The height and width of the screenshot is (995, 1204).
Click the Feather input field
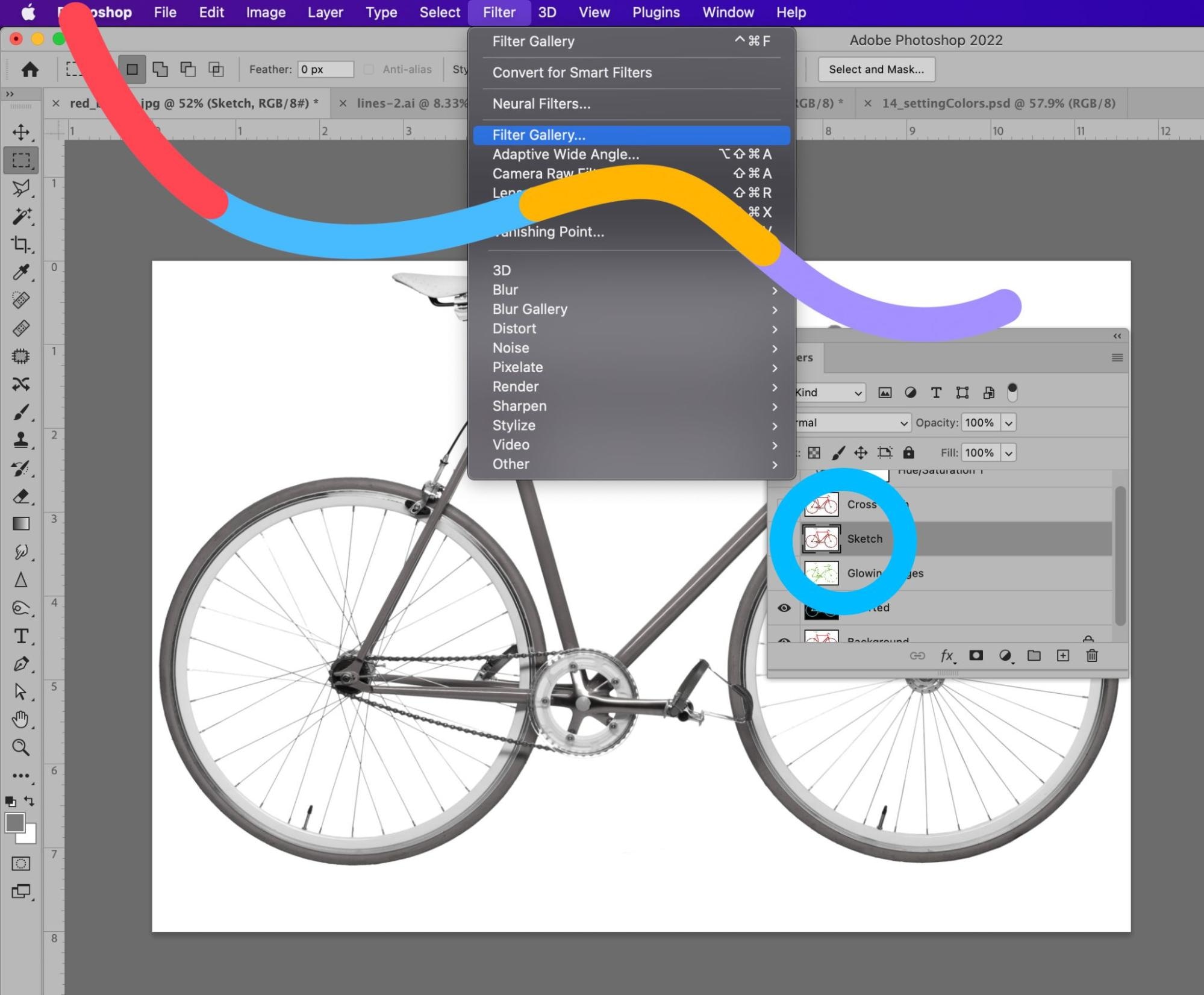[325, 69]
